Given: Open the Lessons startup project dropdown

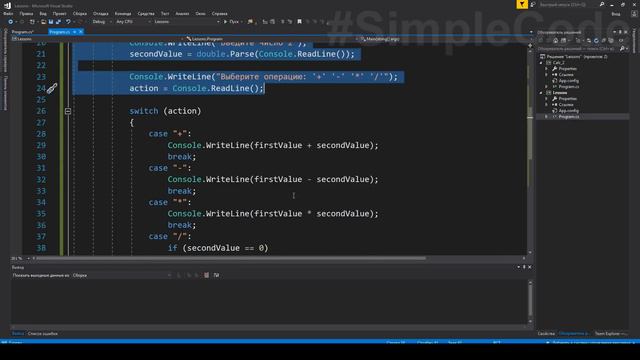Looking at the screenshot, I should click(187, 22).
